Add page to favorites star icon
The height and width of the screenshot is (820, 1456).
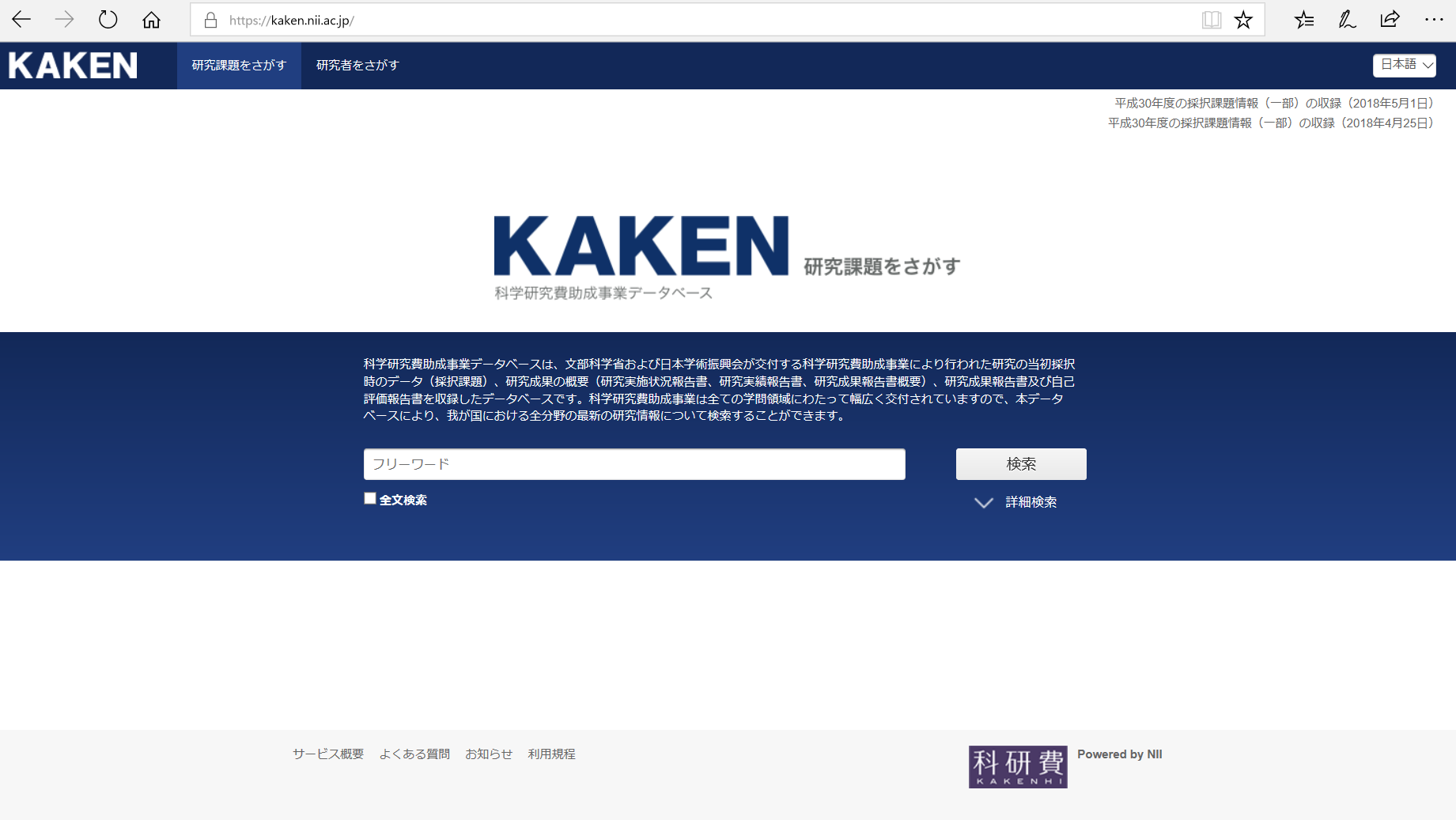(1243, 20)
